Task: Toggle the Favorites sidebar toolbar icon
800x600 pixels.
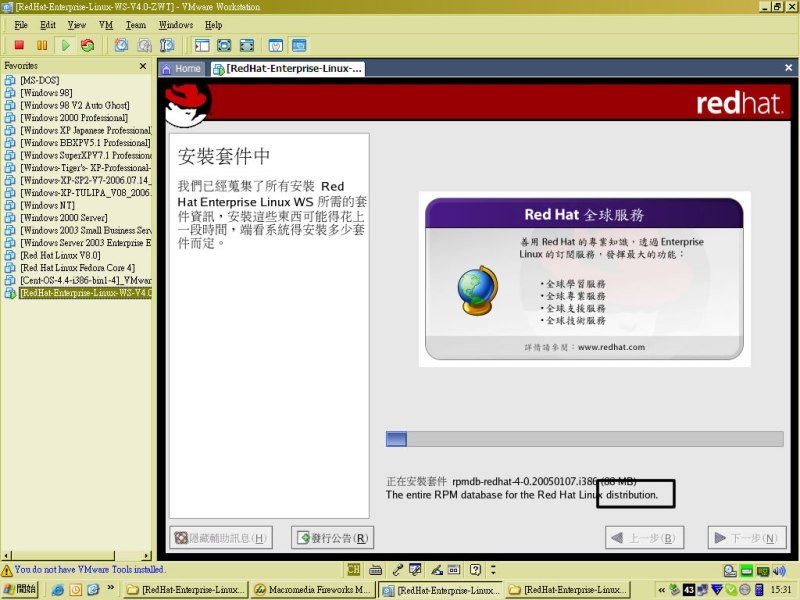Action: [202, 45]
